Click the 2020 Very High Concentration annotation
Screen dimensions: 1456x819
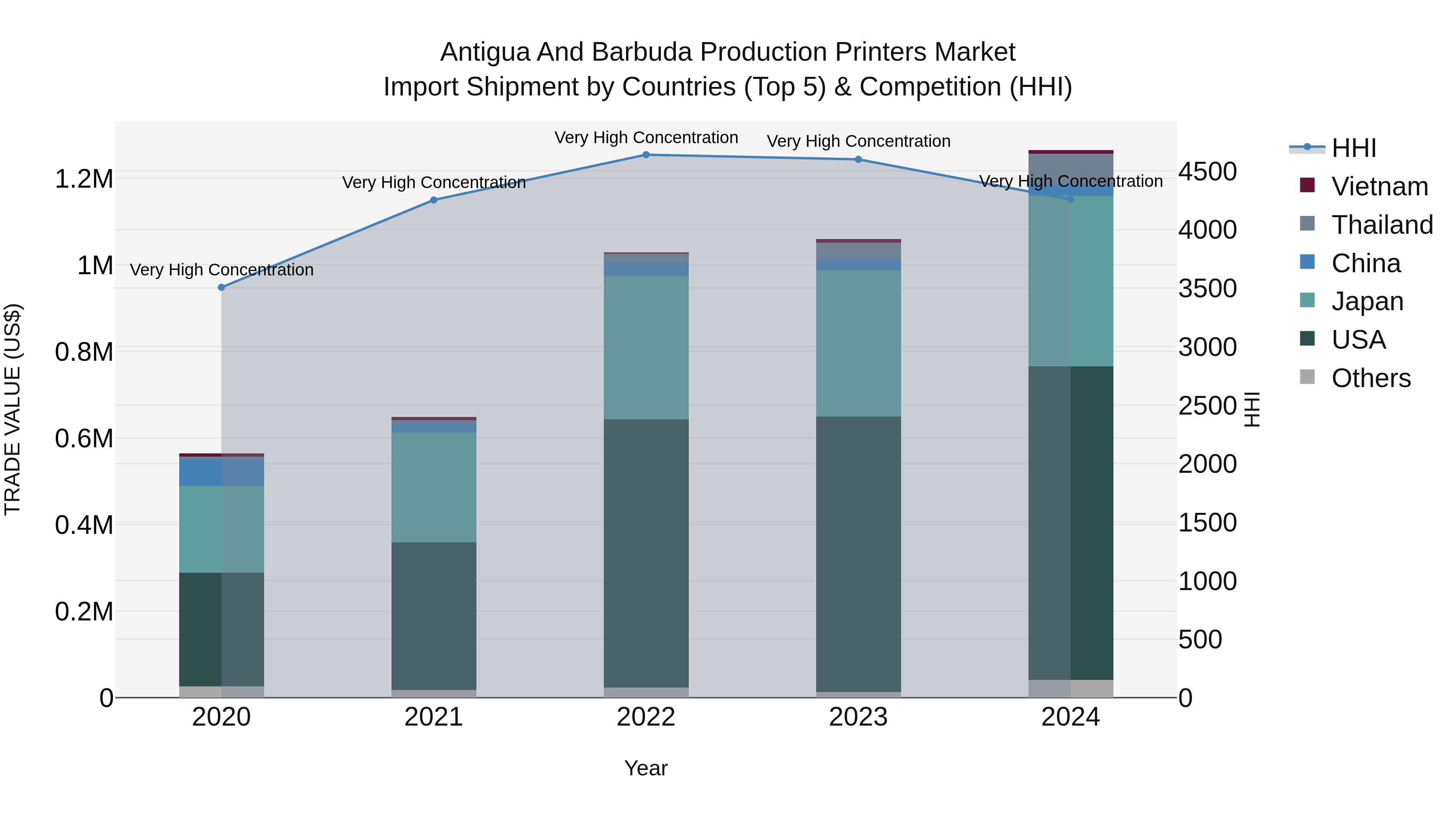222,270
